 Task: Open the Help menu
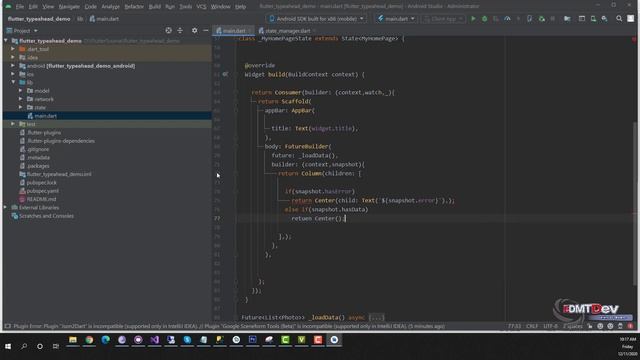pos(240,7)
